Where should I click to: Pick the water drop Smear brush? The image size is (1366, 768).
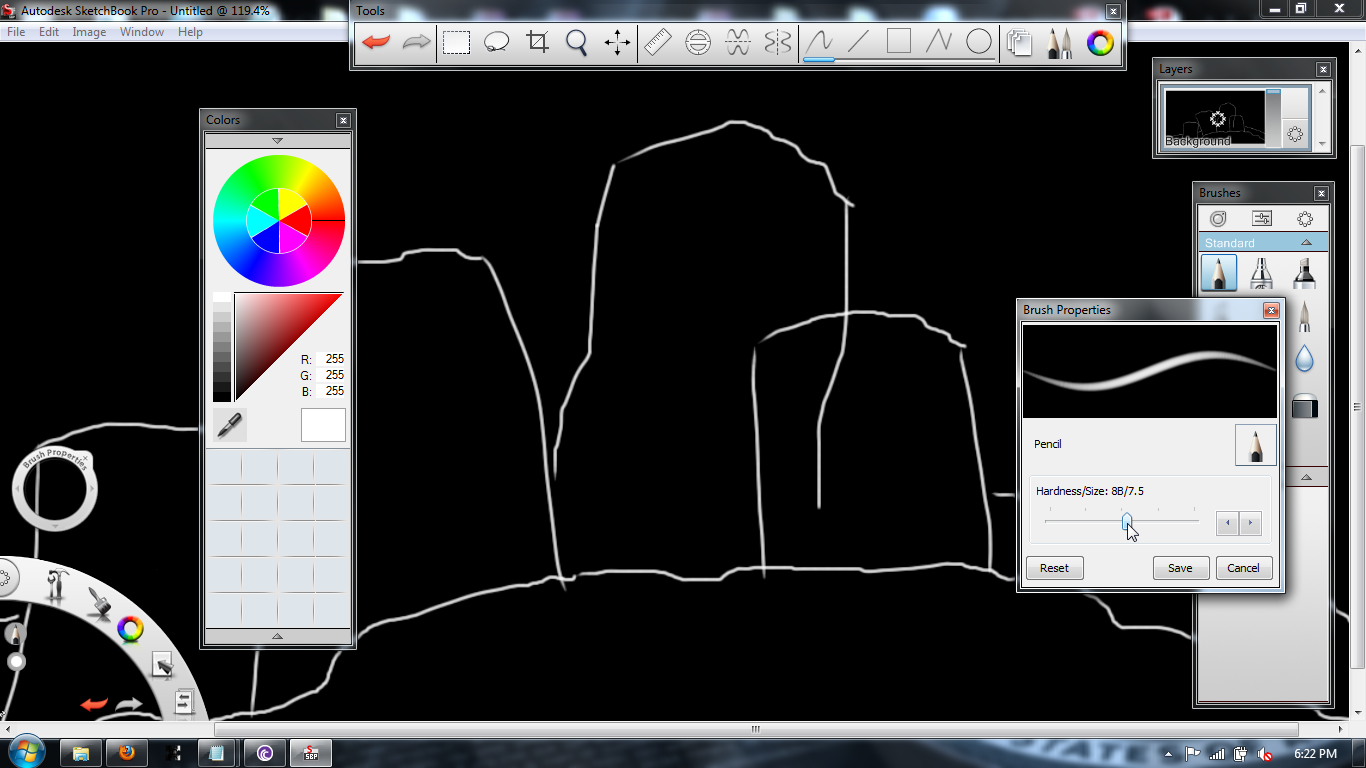(x=1304, y=359)
